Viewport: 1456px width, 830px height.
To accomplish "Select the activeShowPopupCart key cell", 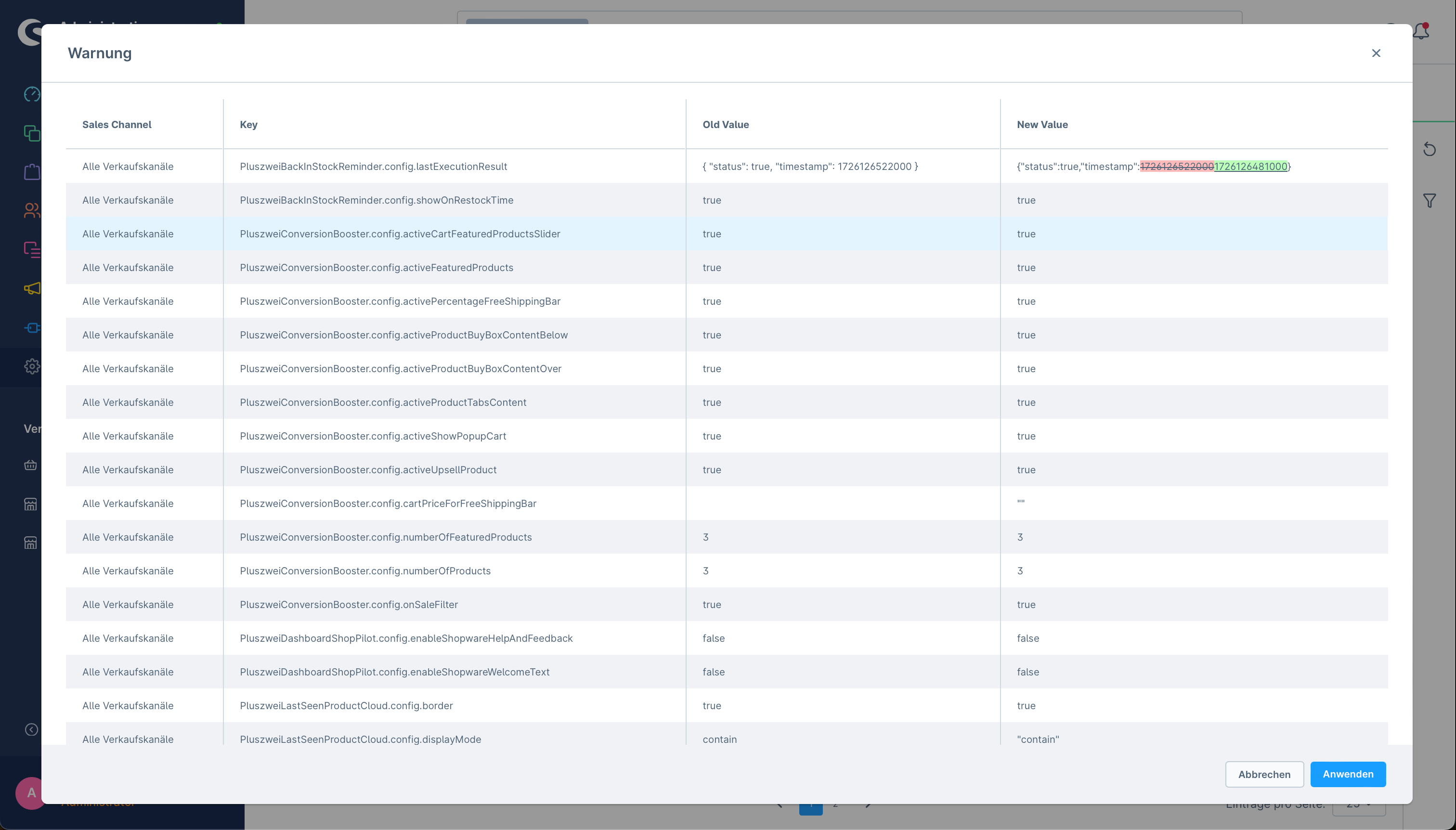I will [x=455, y=436].
